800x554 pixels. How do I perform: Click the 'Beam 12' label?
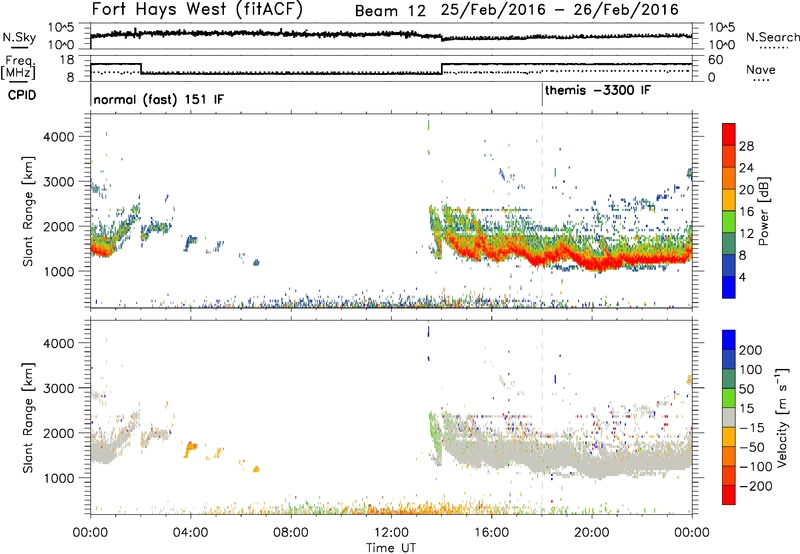[x=390, y=11]
